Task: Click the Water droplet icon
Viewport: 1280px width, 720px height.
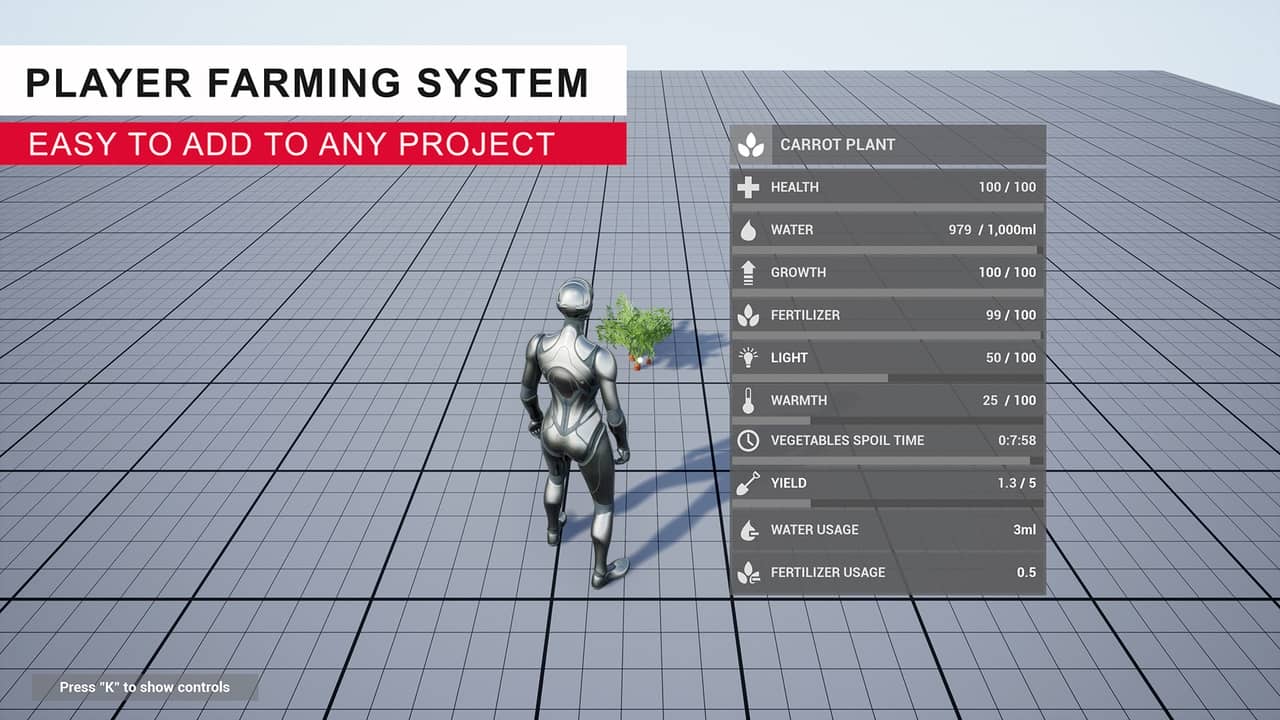Action: point(748,229)
